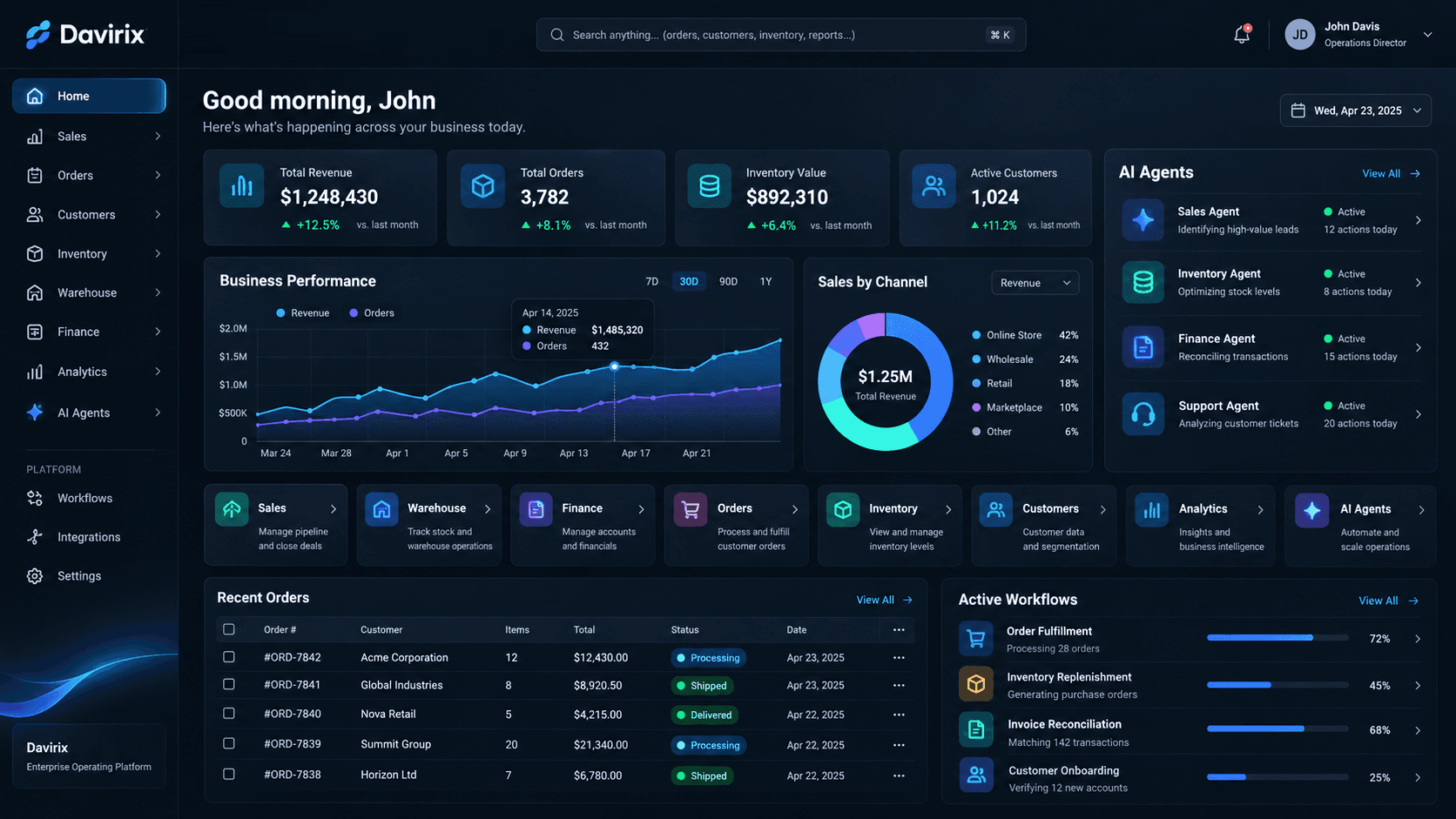Open the Revenue dropdown in Sales by Channel
The width and height of the screenshot is (1456, 819).
click(1035, 283)
